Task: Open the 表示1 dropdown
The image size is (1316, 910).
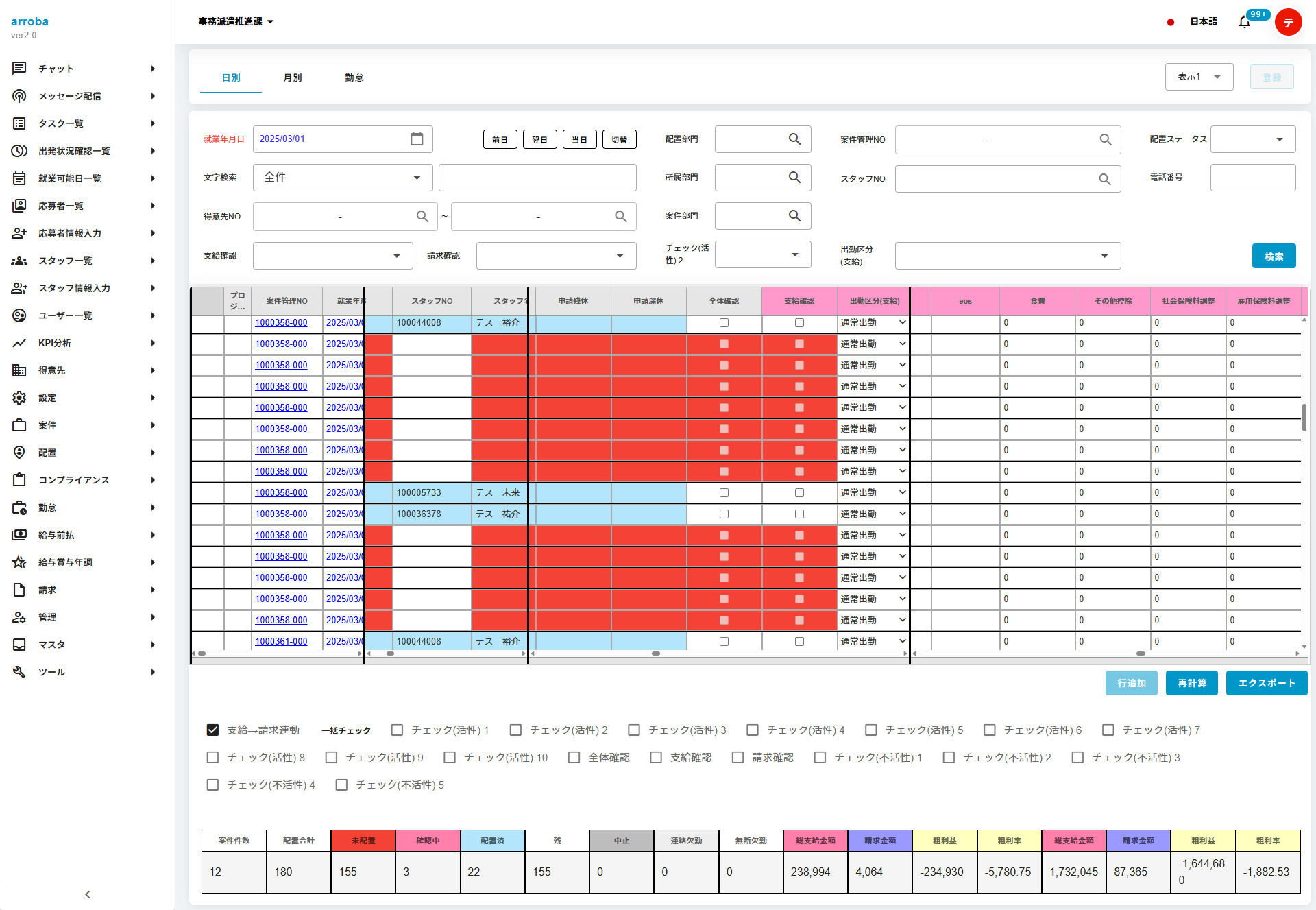Action: pyautogui.click(x=1199, y=77)
